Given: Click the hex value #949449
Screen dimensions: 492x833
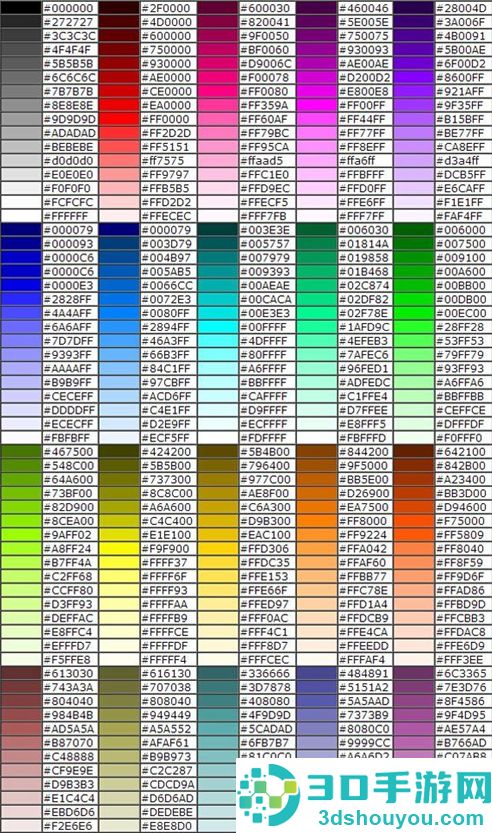Looking at the screenshot, I should (x=166, y=715).
